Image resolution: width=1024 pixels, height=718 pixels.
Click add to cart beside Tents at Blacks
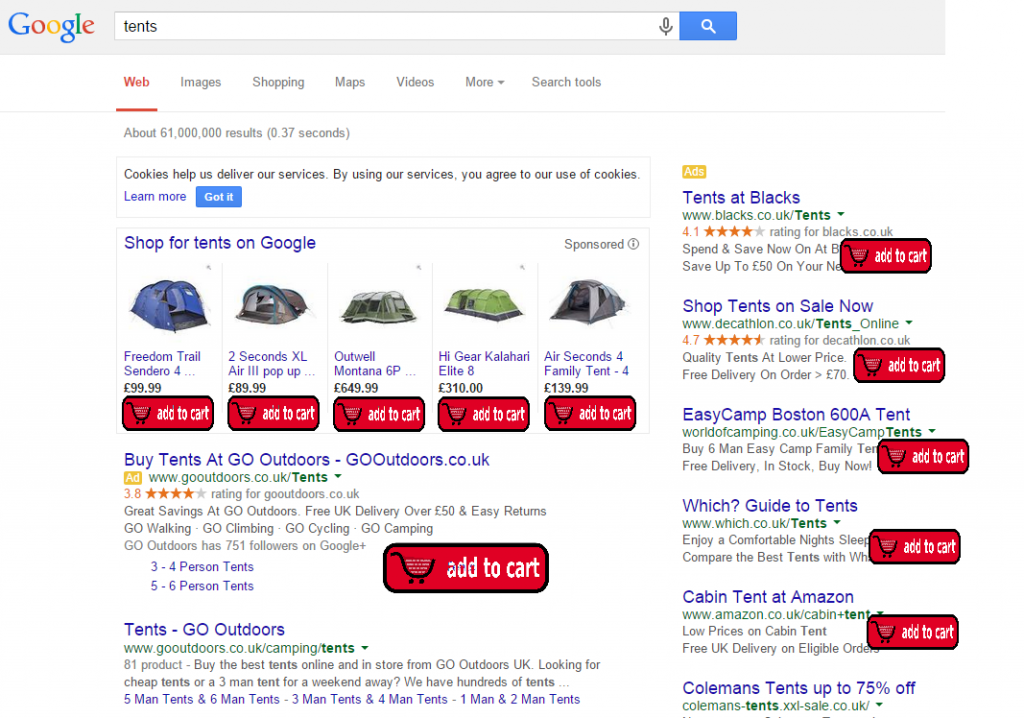coord(886,256)
